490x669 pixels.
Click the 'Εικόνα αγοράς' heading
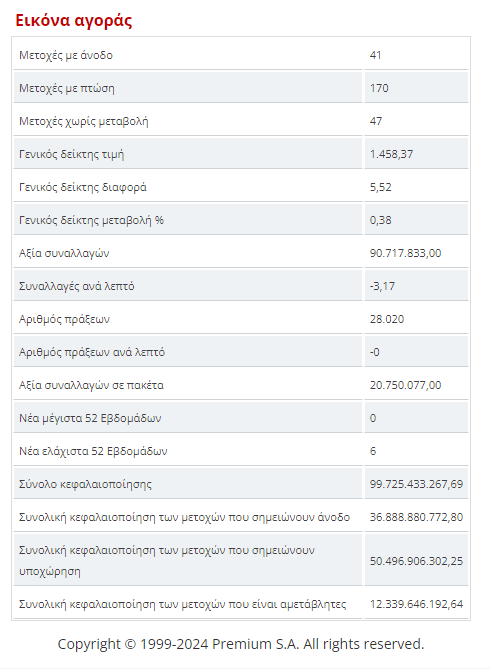click(74, 20)
